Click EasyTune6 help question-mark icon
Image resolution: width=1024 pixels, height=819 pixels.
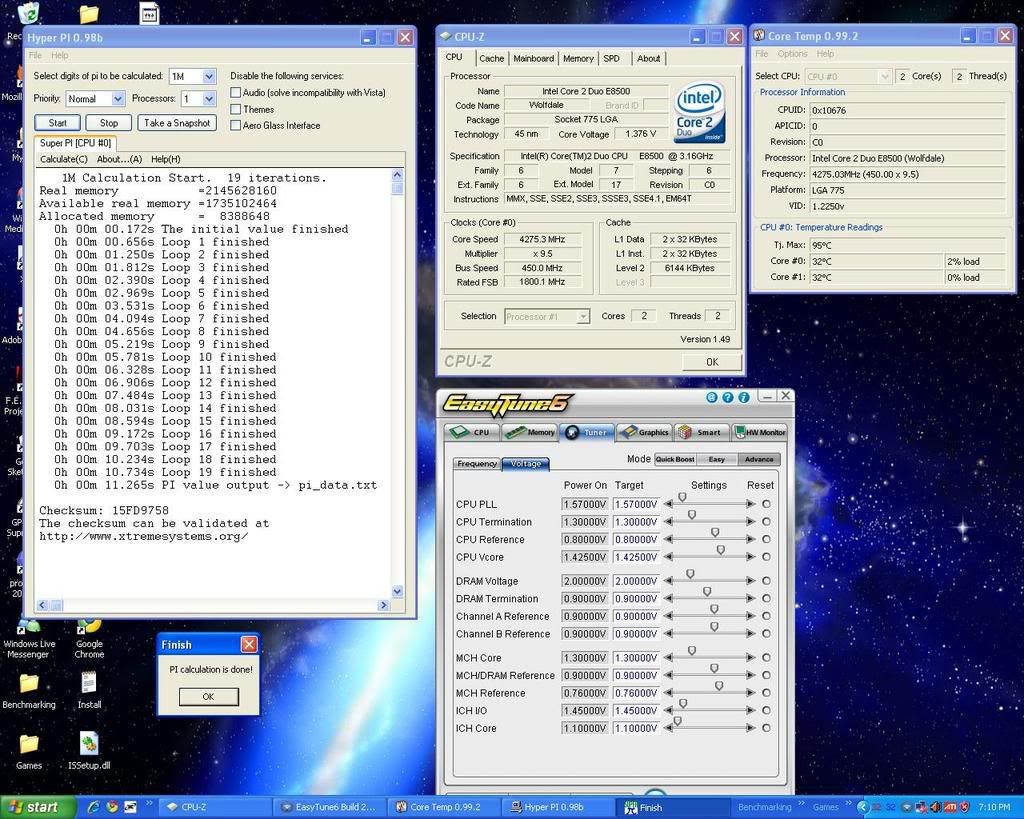click(728, 397)
